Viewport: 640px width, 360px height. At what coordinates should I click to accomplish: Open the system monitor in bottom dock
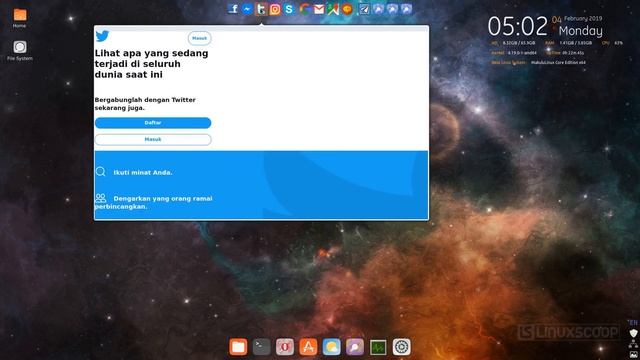tap(378, 347)
